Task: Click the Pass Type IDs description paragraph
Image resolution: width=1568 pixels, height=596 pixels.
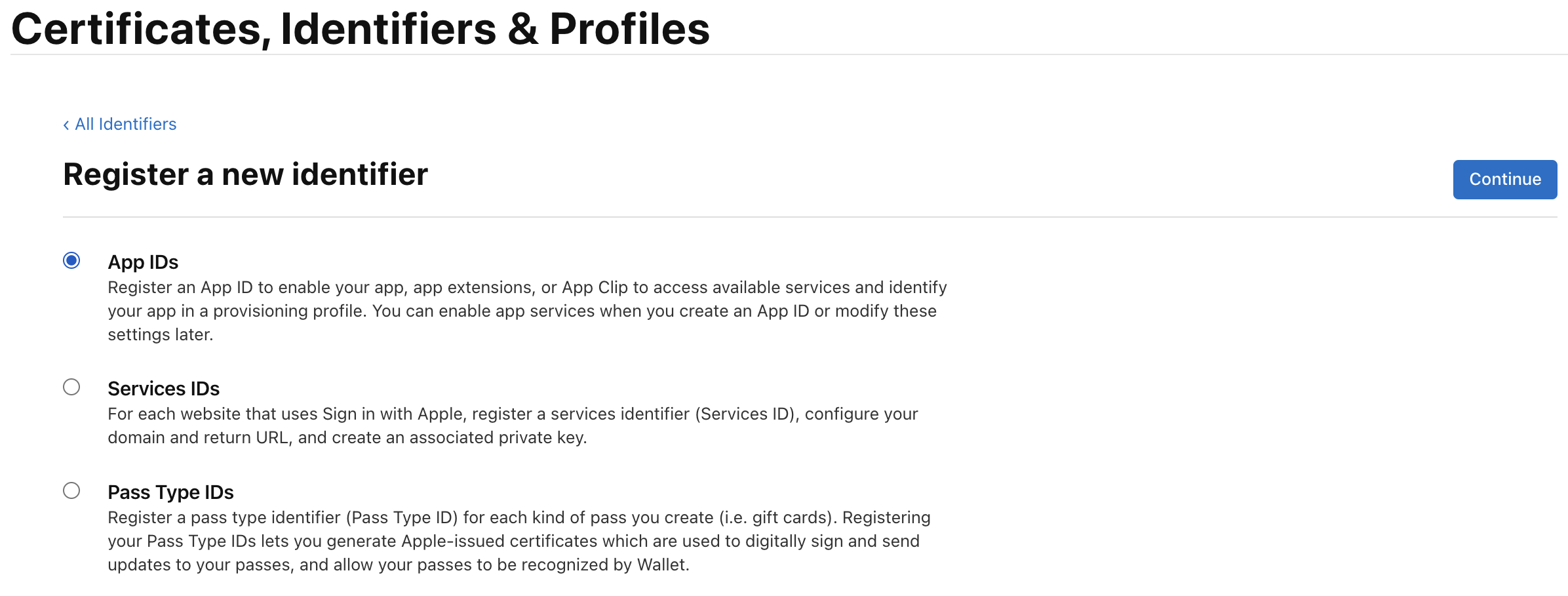Action: [519, 541]
